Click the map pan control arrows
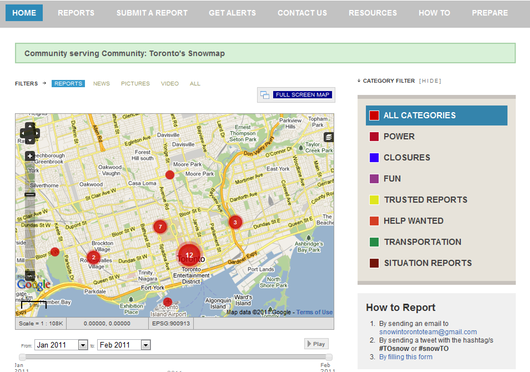Viewport: 530px width, 372px height. point(30,133)
